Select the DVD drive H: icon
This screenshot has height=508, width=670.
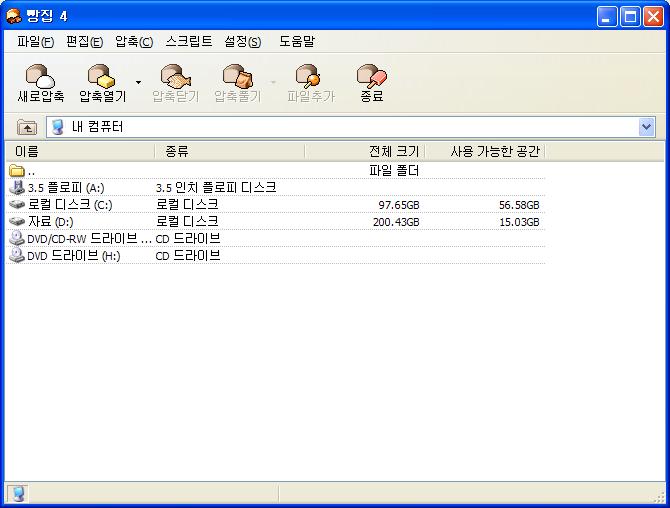coord(17,255)
